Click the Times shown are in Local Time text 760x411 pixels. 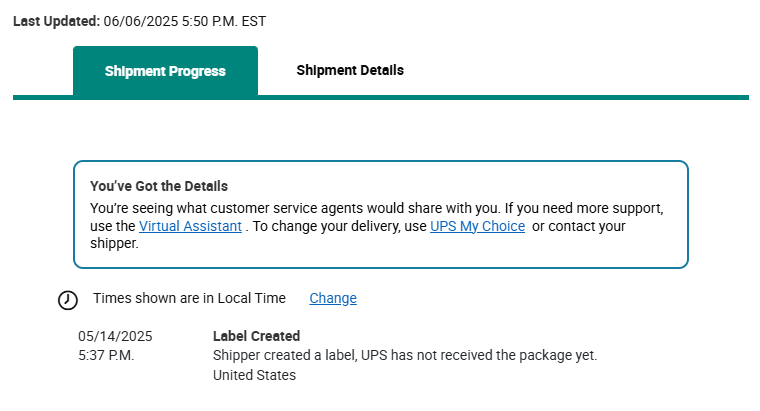pyautogui.click(x=189, y=298)
